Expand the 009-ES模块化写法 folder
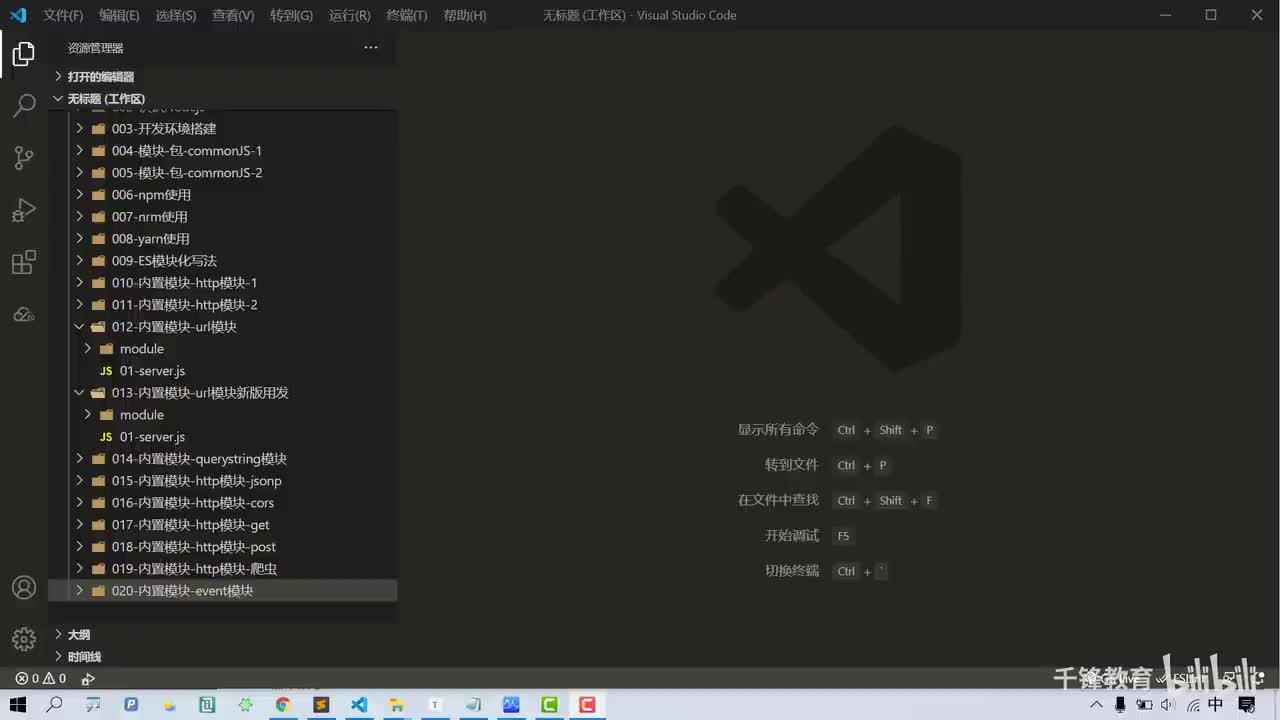This screenshot has width=1280, height=720. pyautogui.click(x=222, y=261)
